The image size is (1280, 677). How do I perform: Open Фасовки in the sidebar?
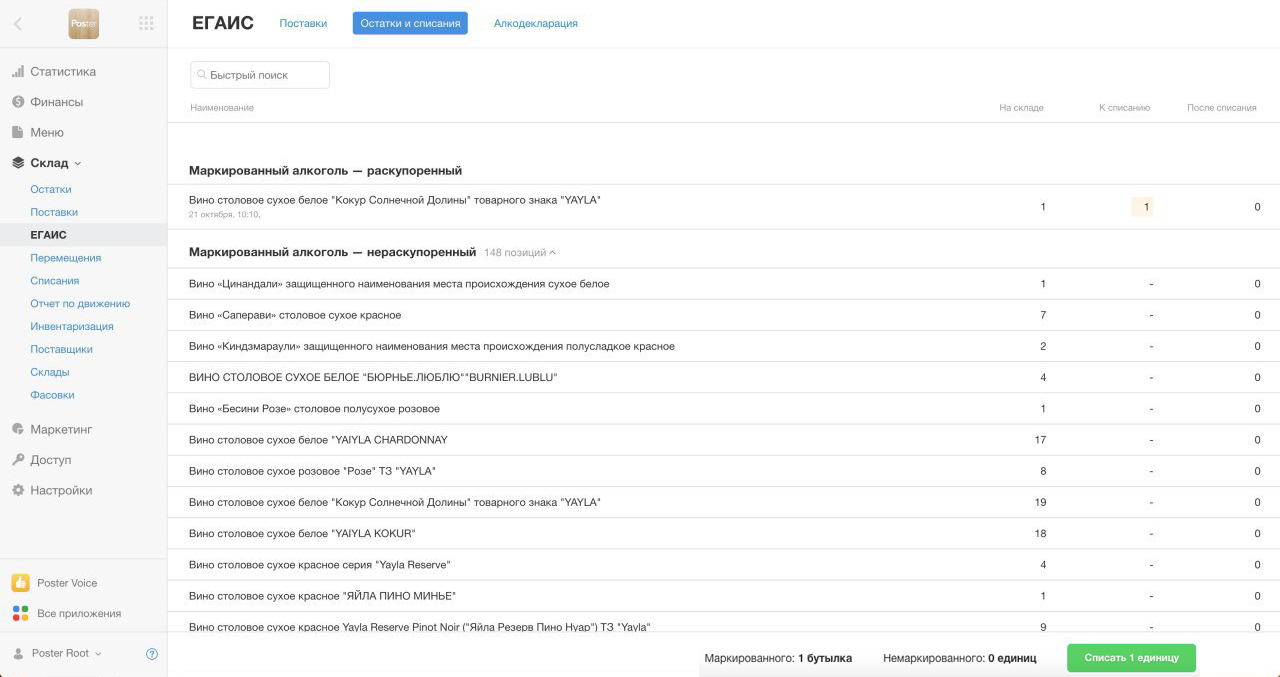click(53, 395)
